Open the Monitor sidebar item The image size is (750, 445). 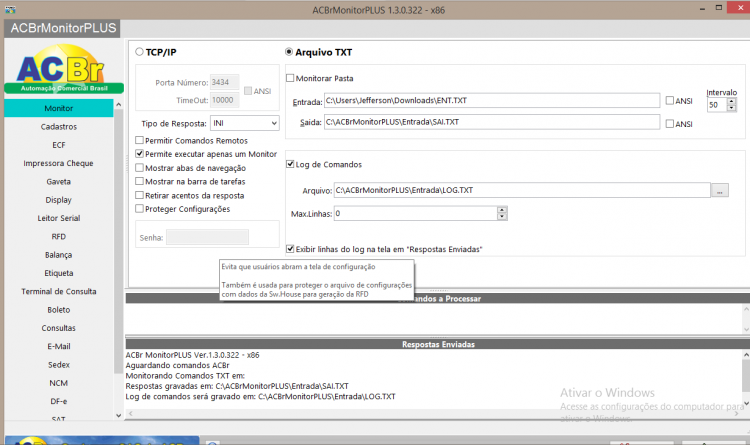(x=59, y=108)
